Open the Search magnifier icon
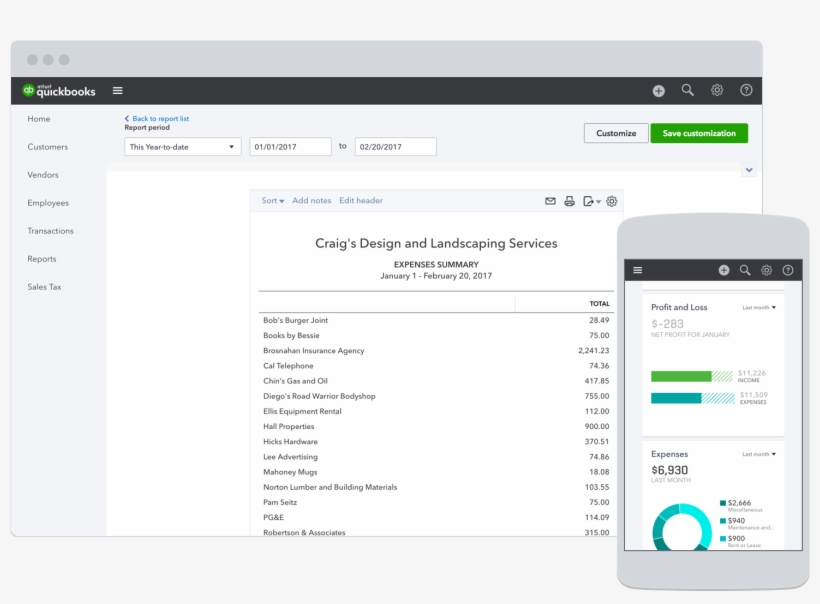The image size is (820, 604). 687,90
